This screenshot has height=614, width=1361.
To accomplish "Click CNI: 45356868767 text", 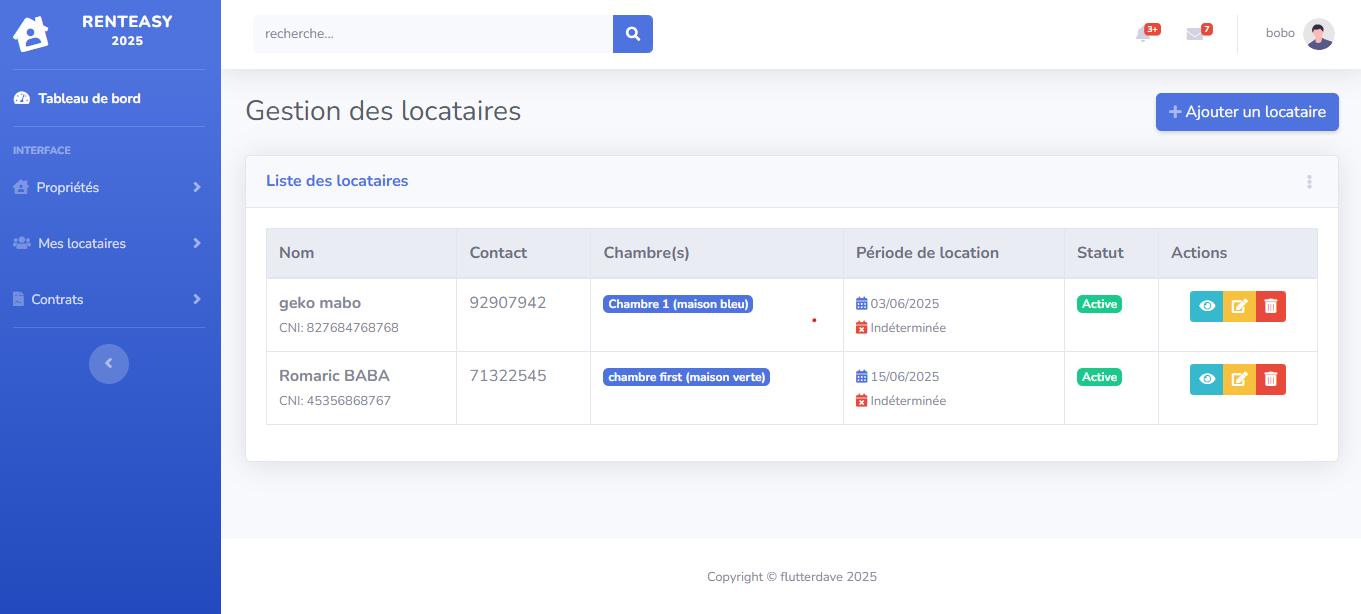I will click(335, 401).
